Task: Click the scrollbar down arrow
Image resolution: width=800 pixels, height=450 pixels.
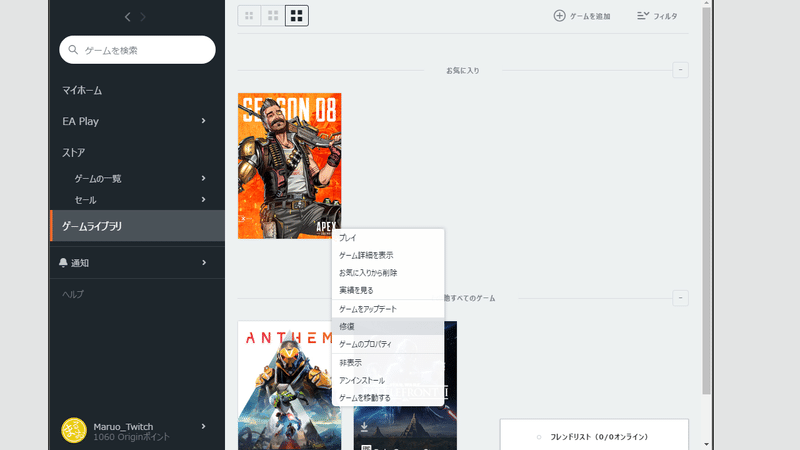Action: point(706,444)
